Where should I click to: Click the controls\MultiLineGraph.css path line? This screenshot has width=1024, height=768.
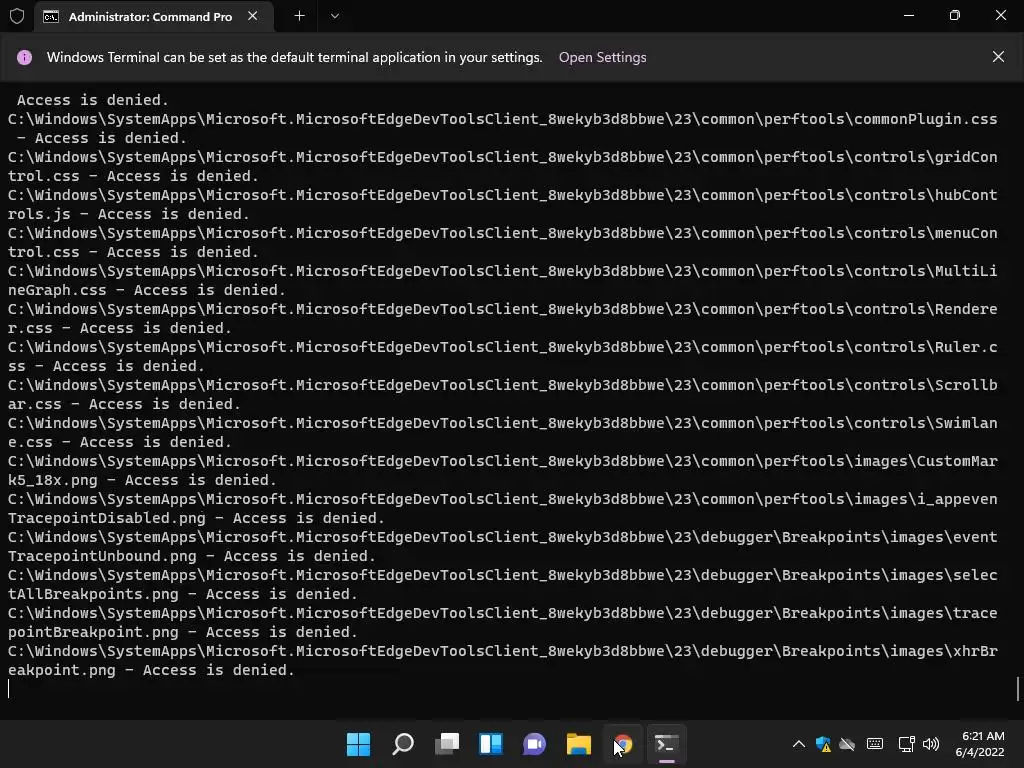pyautogui.click(x=502, y=280)
